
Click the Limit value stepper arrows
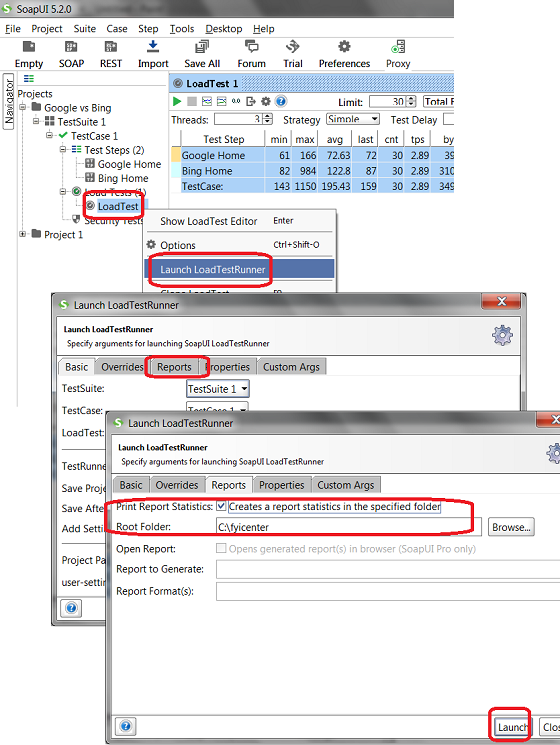pos(412,101)
